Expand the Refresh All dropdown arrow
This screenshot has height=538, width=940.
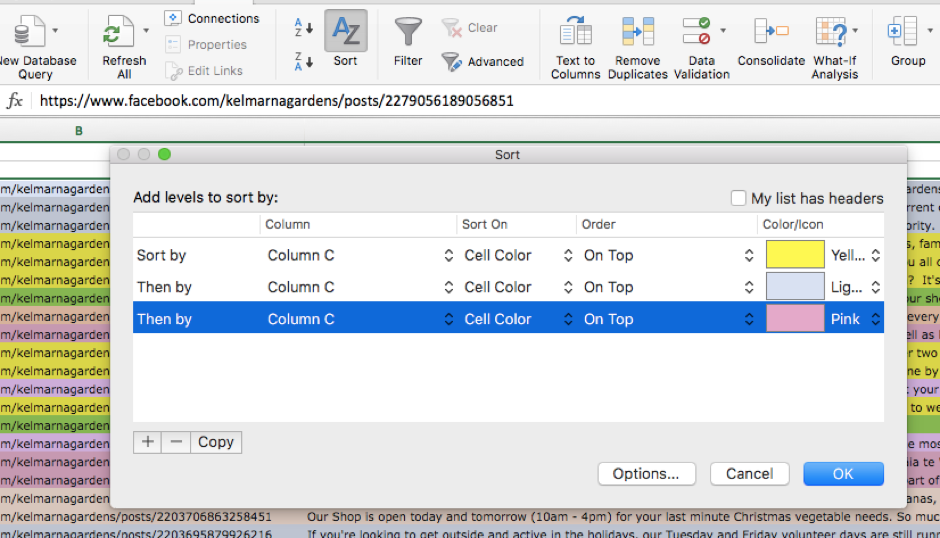click(x=146, y=30)
